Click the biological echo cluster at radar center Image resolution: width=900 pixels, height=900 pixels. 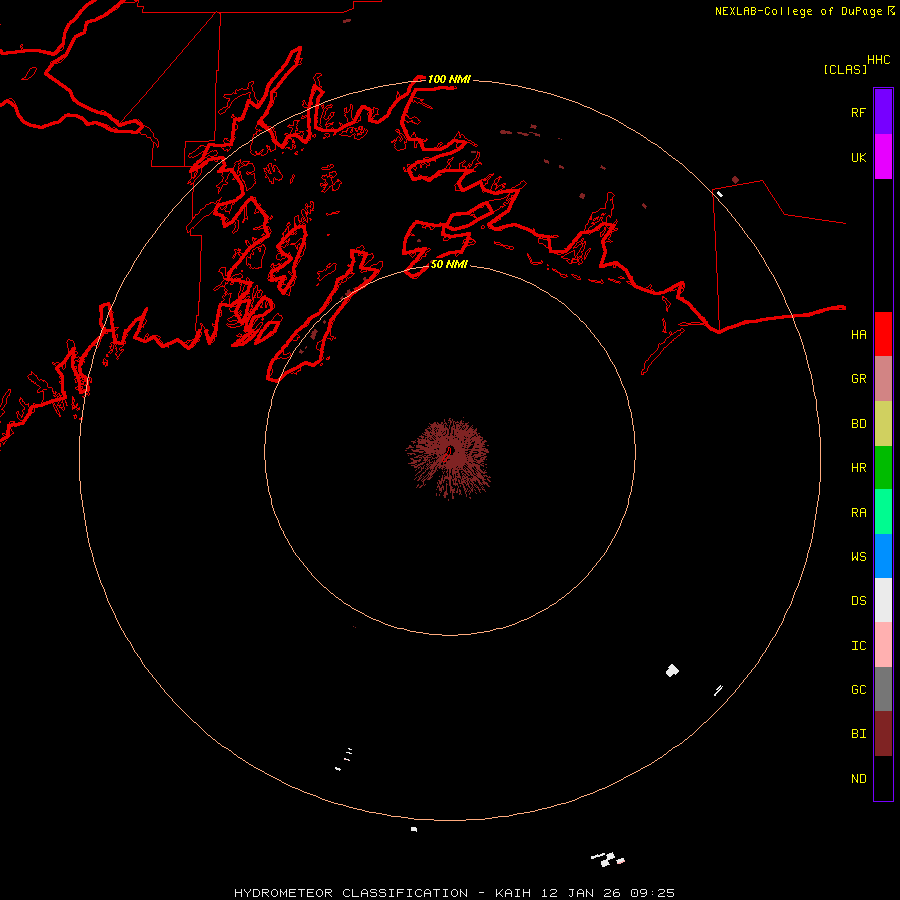(x=448, y=457)
